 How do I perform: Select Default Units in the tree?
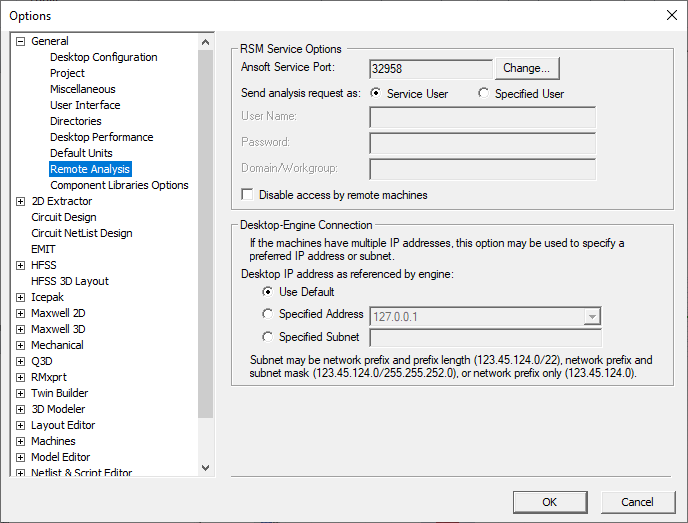tap(81, 153)
